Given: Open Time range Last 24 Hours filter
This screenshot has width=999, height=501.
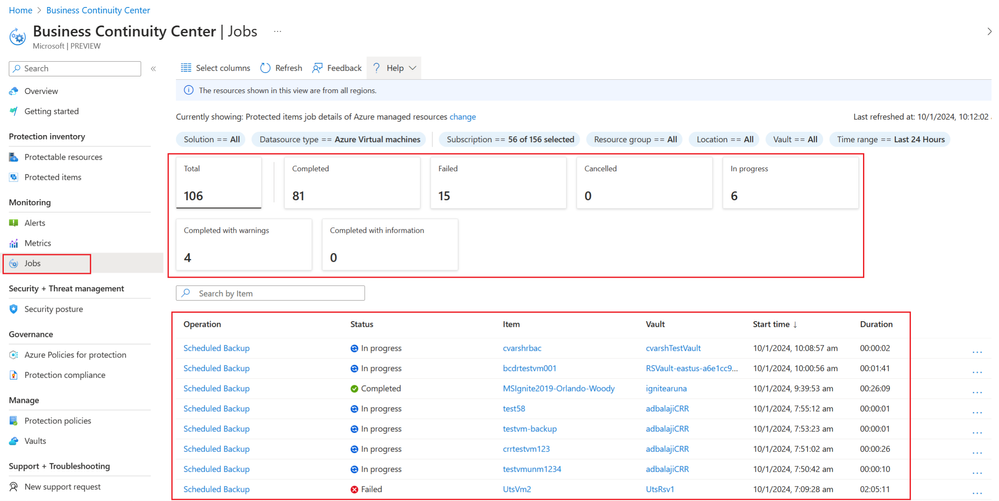Looking at the screenshot, I should [x=891, y=140].
